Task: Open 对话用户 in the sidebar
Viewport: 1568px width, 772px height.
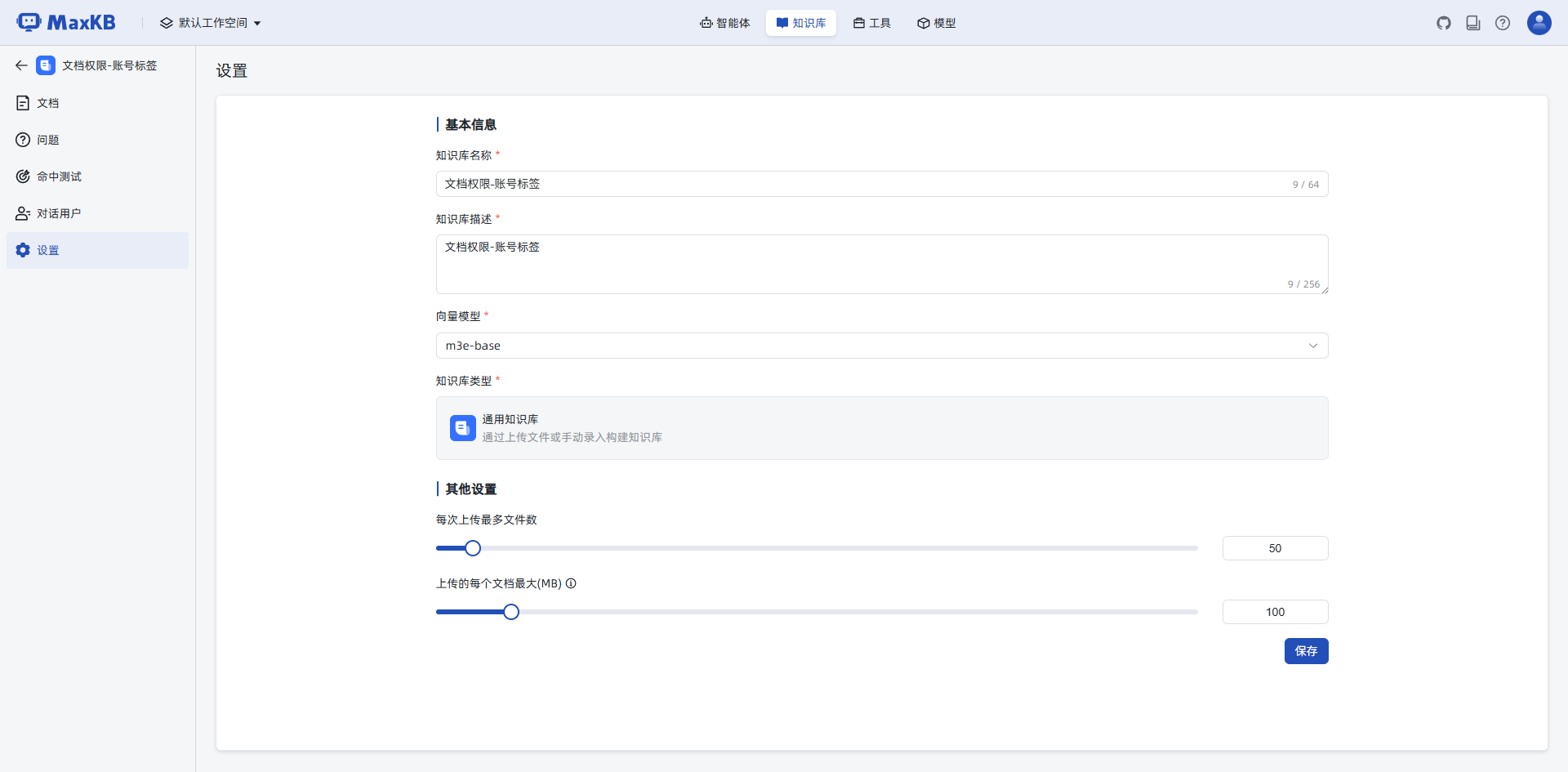Action: click(x=59, y=213)
